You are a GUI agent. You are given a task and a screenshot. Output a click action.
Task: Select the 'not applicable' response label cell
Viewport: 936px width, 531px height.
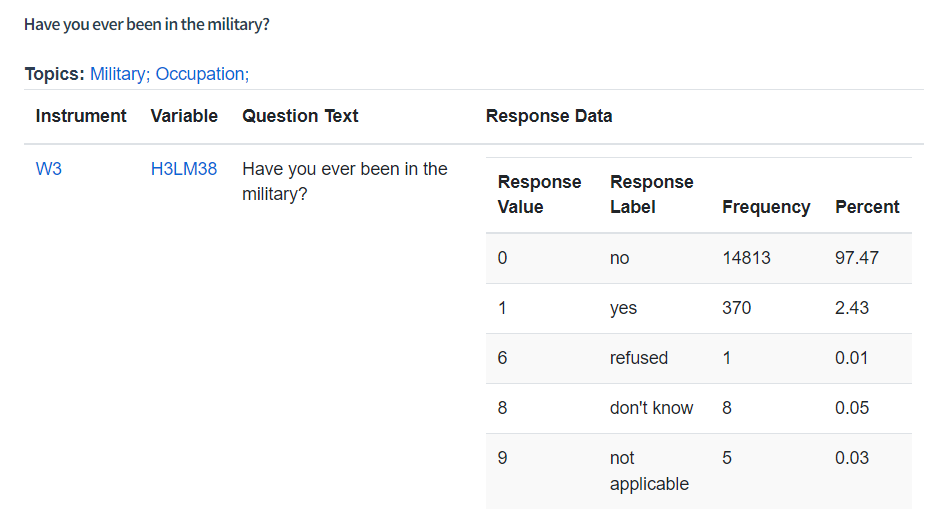(x=649, y=471)
